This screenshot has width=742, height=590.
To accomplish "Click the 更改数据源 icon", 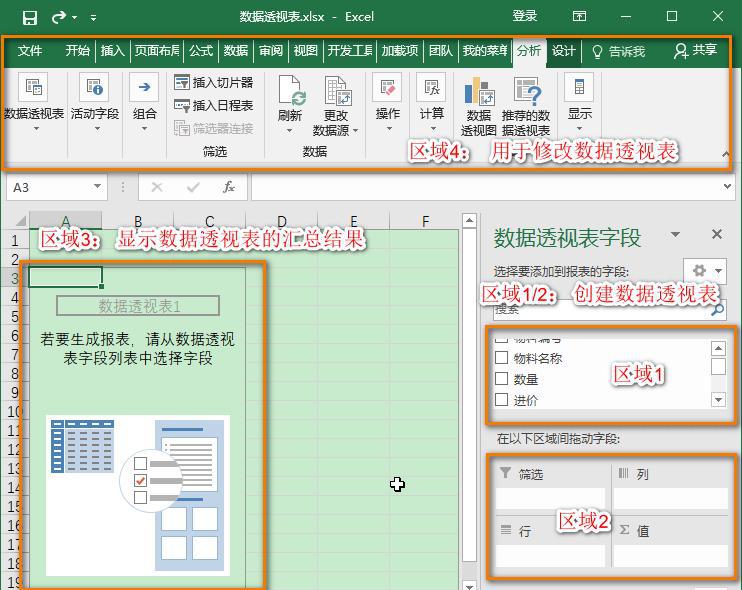I will 337,89.
